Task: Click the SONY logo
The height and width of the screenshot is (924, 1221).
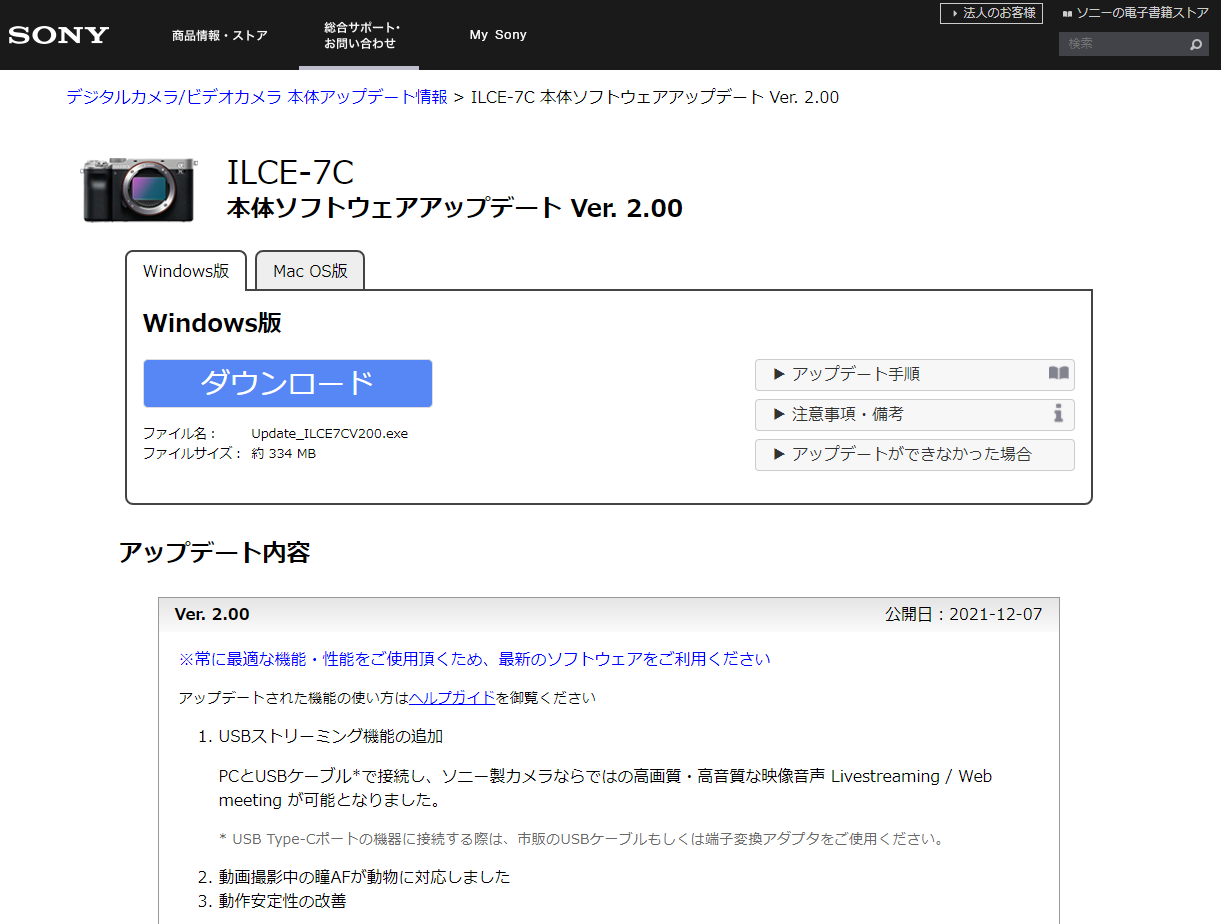Action: click(x=58, y=35)
